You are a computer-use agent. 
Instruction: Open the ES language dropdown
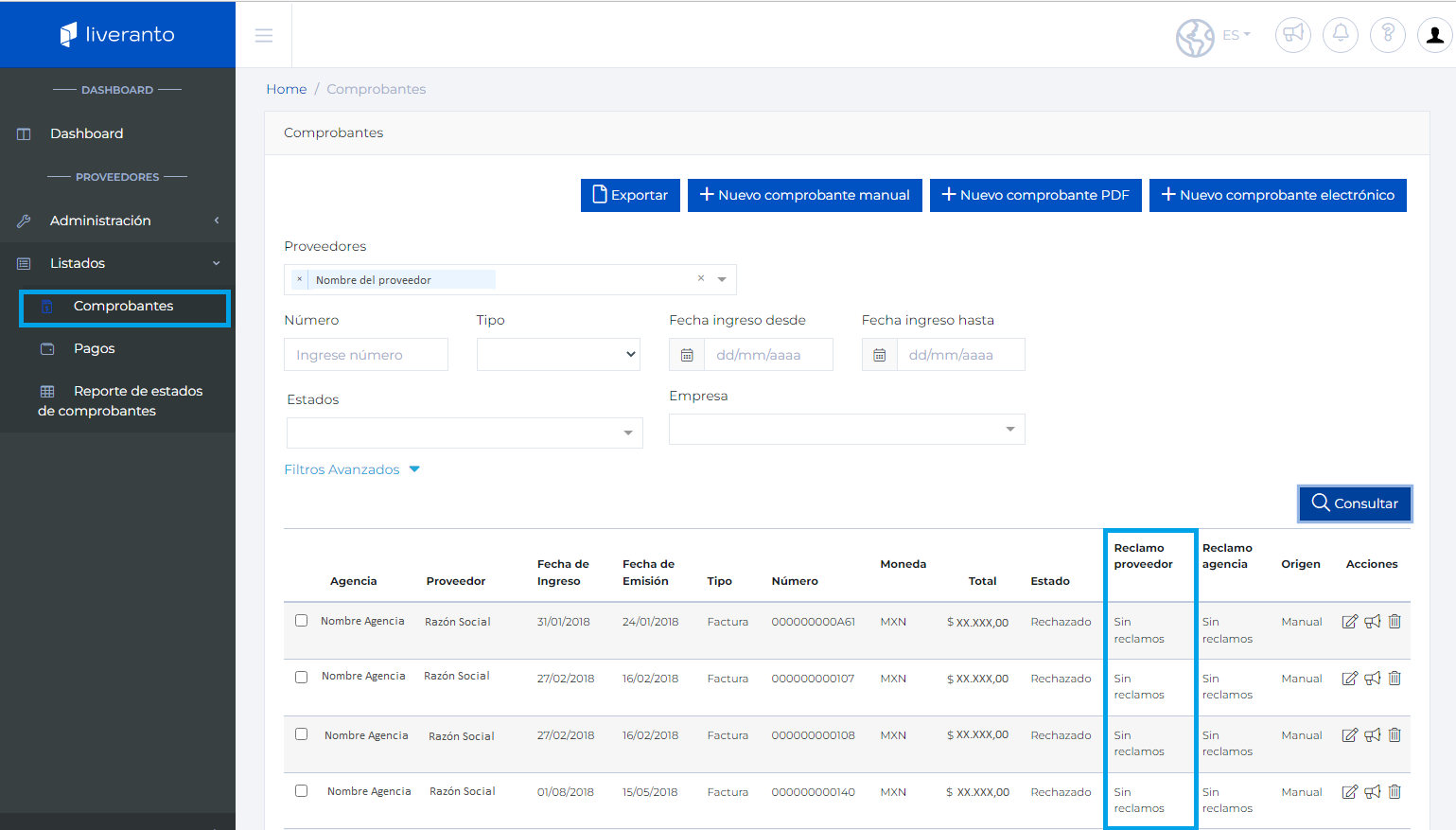click(1237, 35)
